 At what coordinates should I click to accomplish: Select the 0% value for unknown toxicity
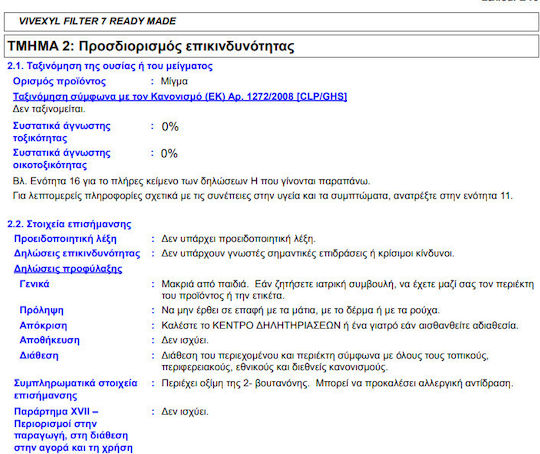pyautogui.click(x=170, y=127)
